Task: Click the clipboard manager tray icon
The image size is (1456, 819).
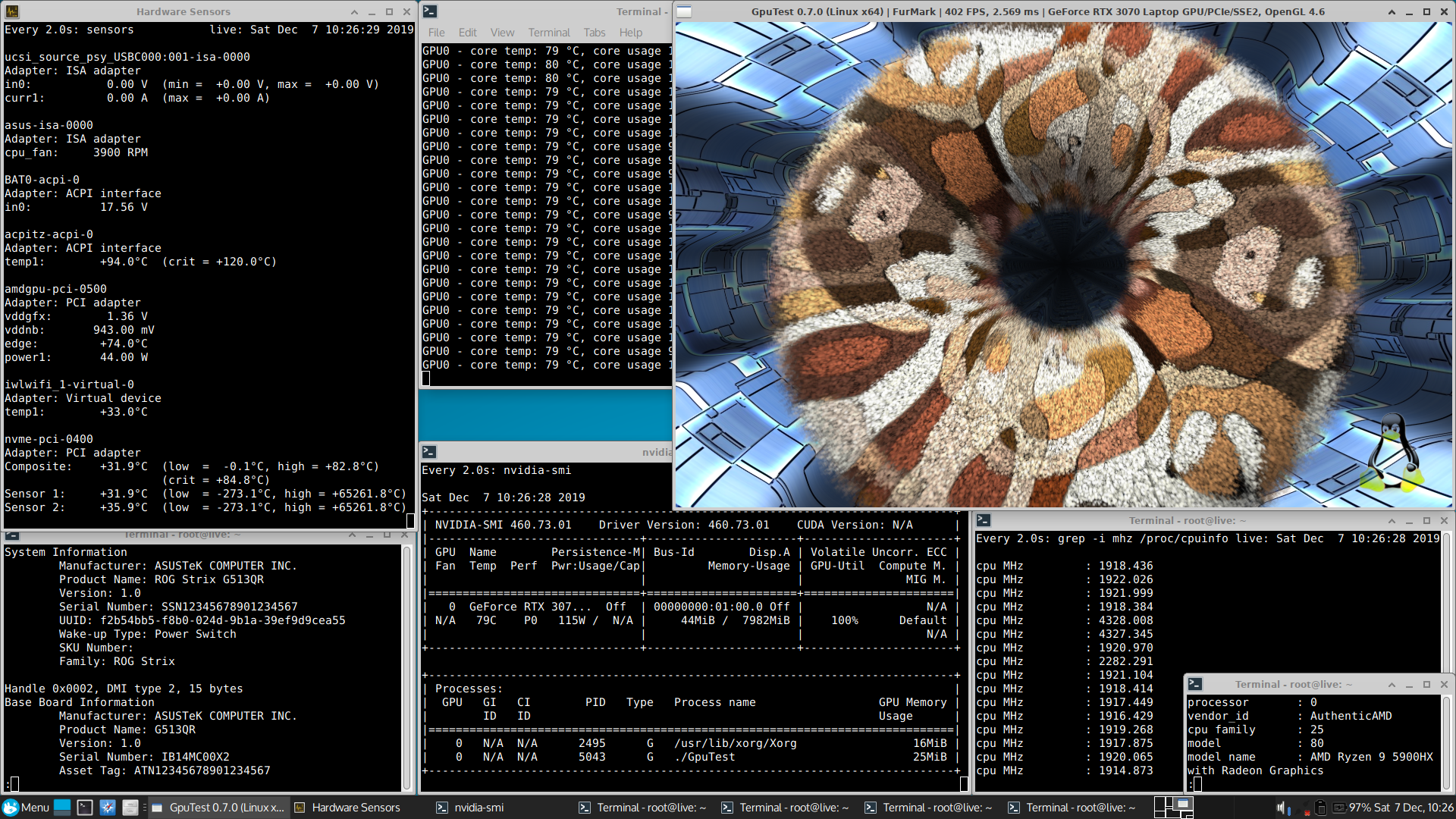Action: point(1320,808)
